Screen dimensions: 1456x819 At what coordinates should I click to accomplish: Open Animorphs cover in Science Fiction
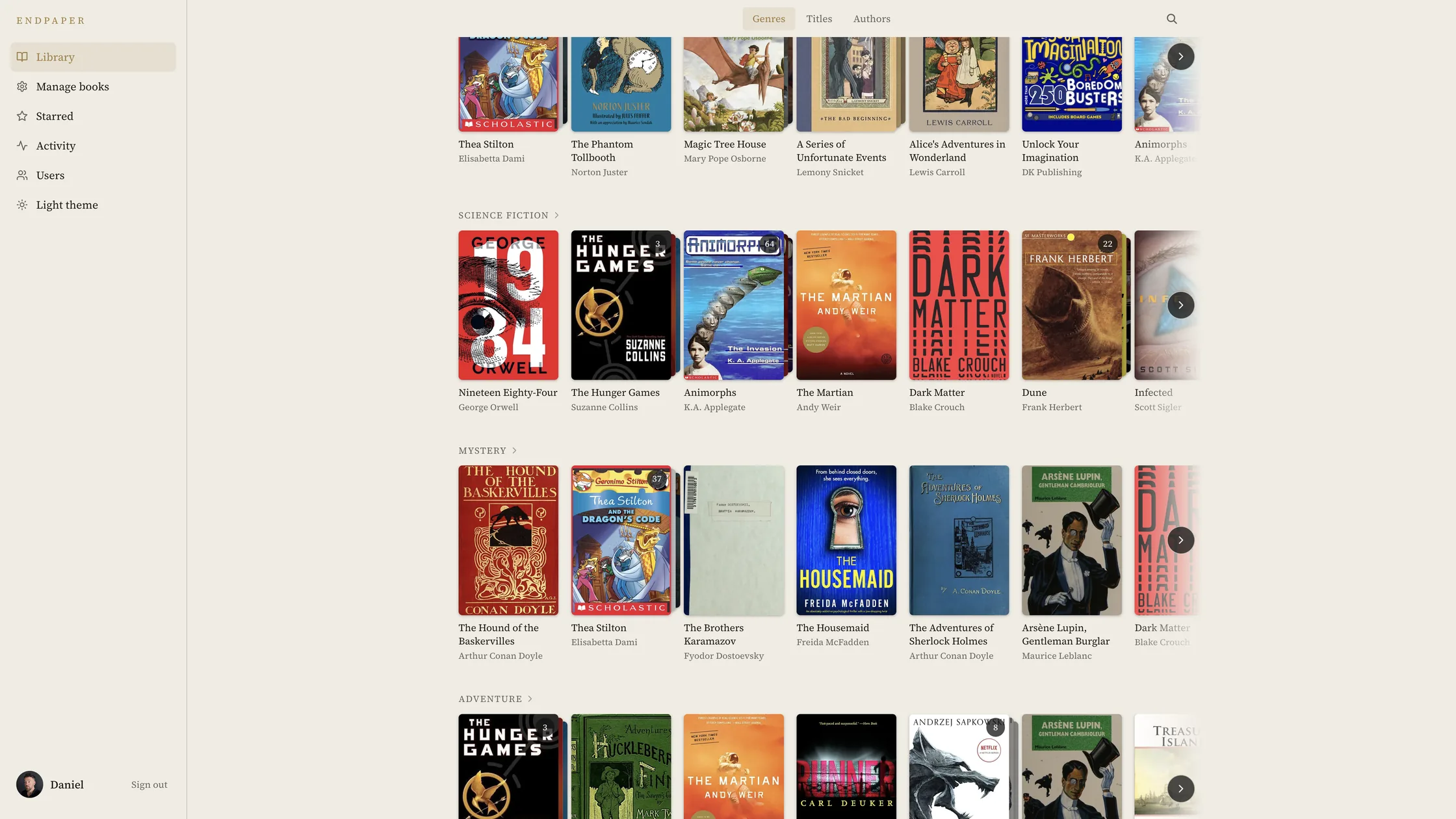[733, 305]
